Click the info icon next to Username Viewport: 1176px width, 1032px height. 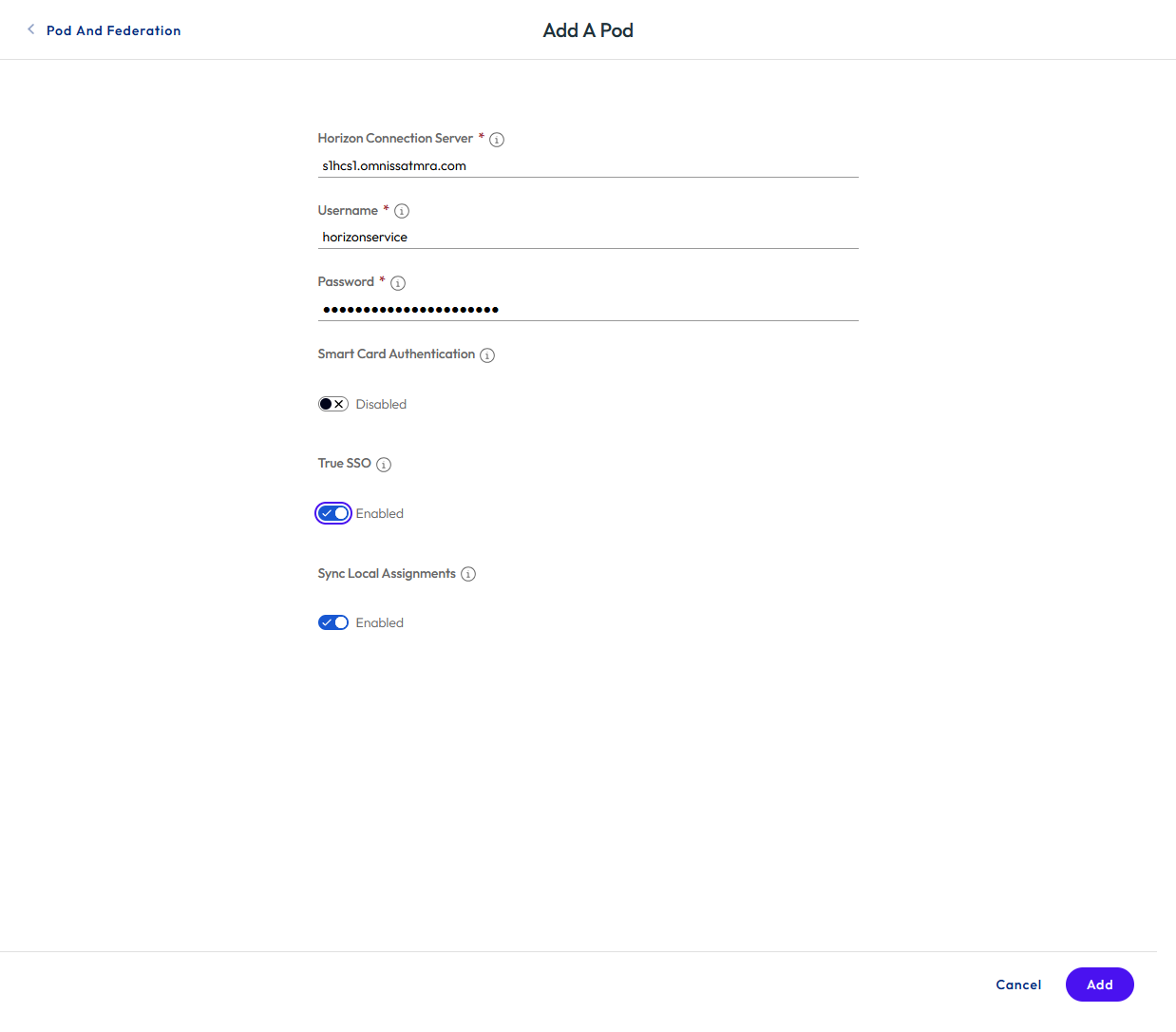pyautogui.click(x=402, y=211)
